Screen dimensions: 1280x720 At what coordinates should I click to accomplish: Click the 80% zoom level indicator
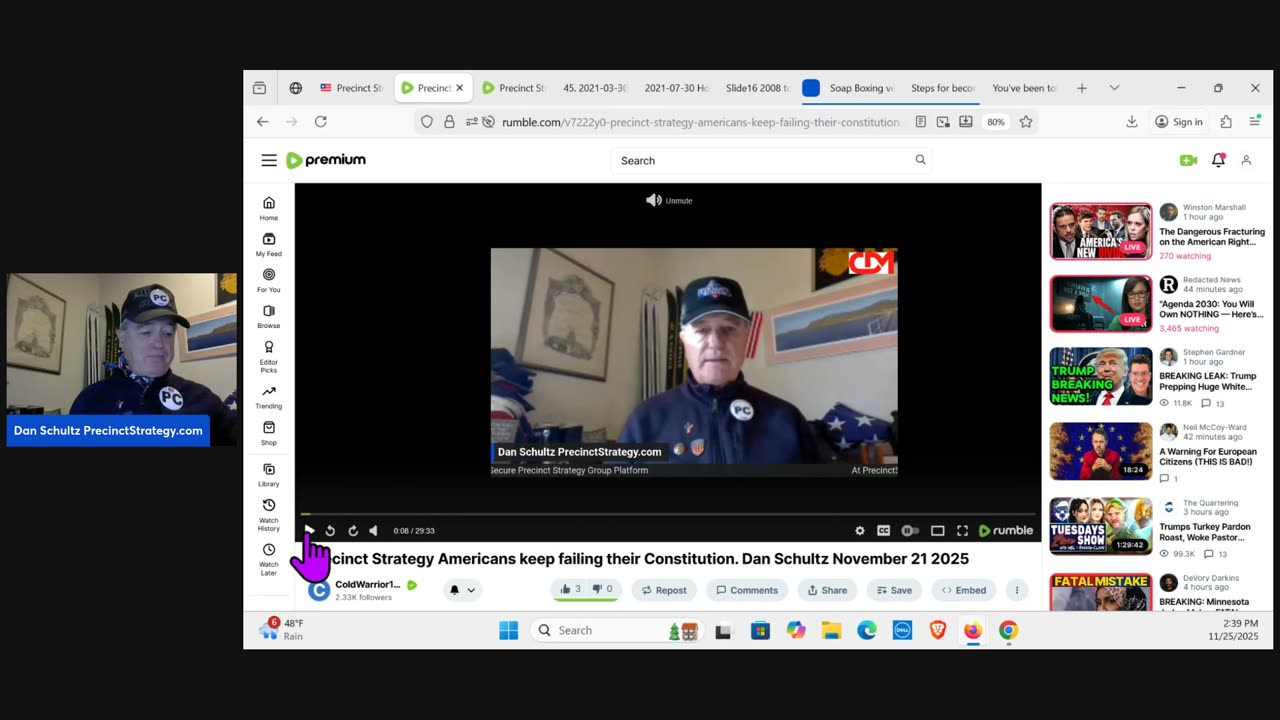996,122
